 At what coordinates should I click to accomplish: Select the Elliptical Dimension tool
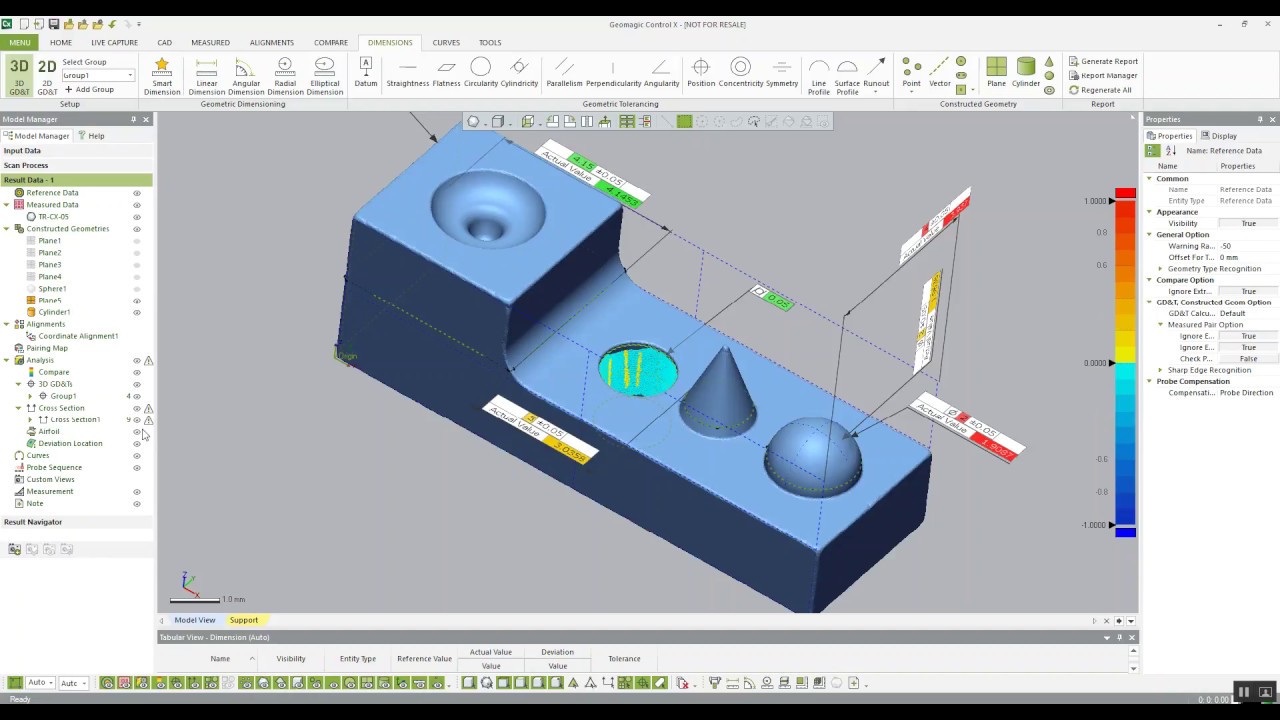324,76
